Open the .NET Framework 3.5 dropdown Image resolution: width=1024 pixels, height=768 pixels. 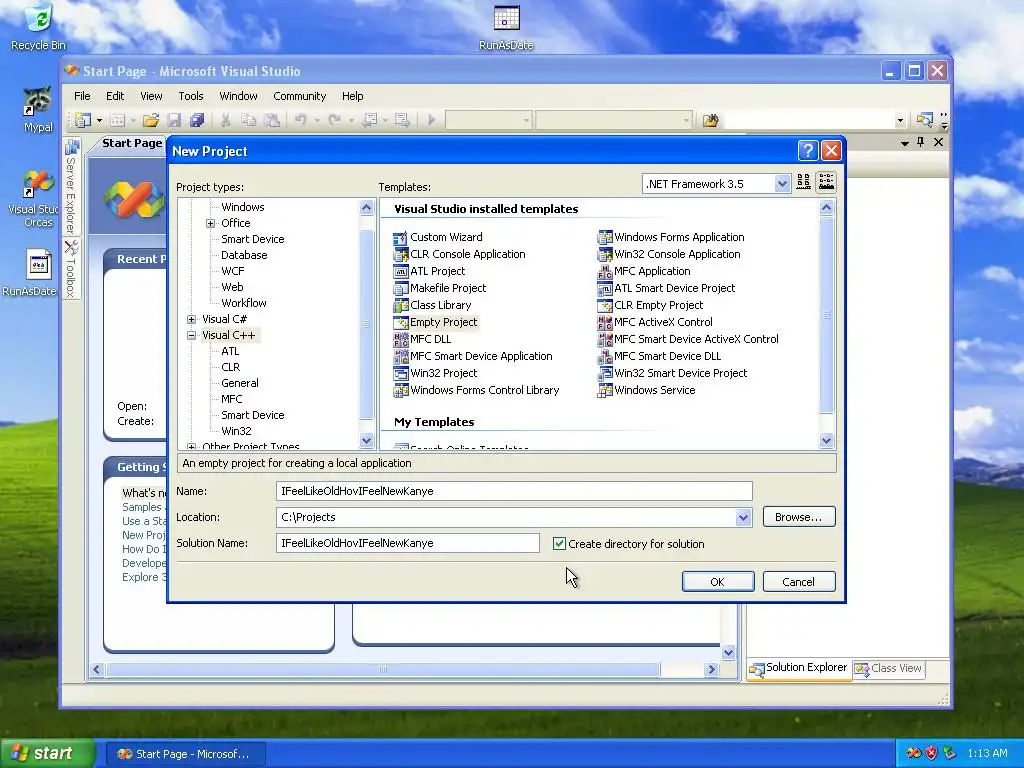coord(782,184)
